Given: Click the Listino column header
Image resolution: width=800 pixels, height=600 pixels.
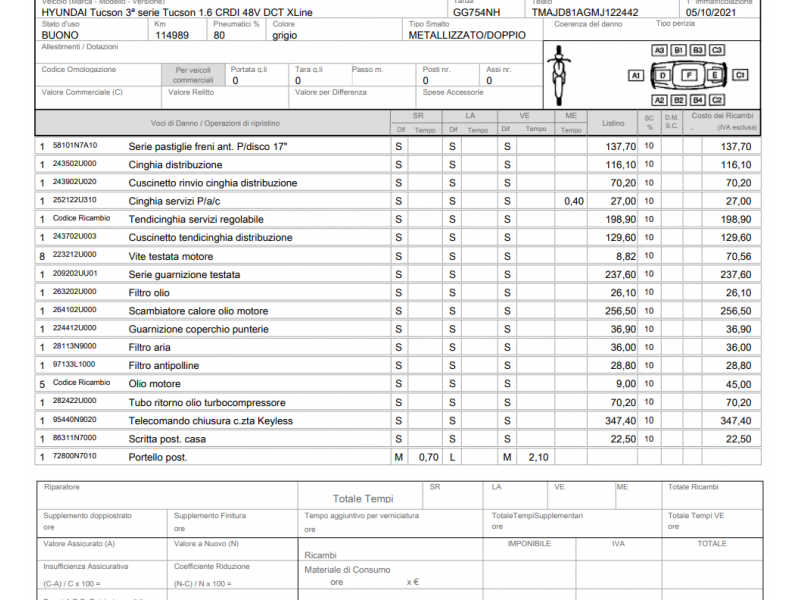Looking at the screenshot, I should point(613,123).
